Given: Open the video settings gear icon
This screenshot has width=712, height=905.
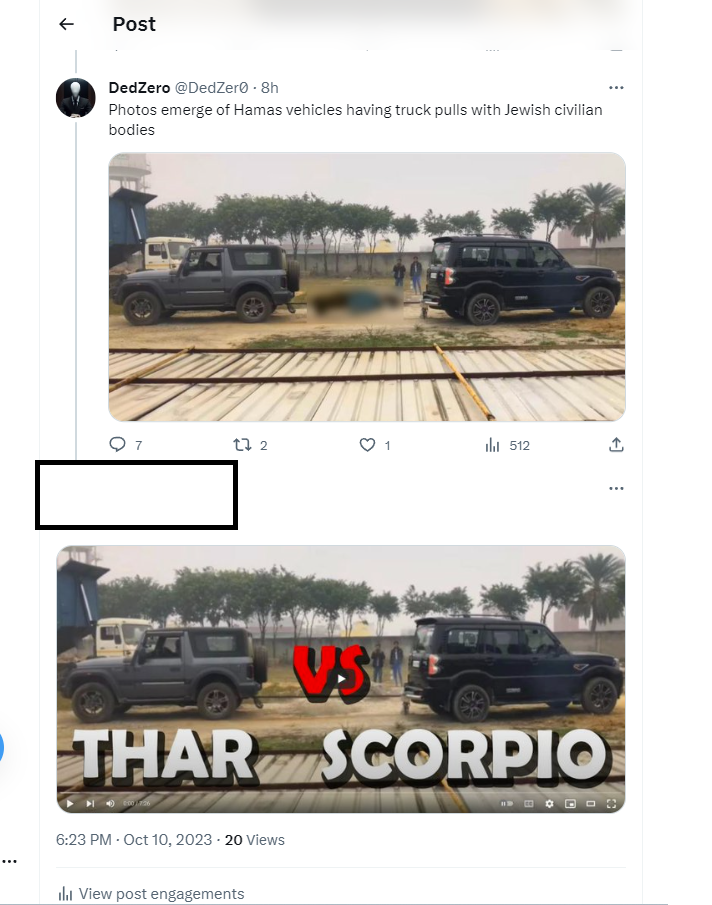Looking at the screenshot, I should [x=549, y=803].
